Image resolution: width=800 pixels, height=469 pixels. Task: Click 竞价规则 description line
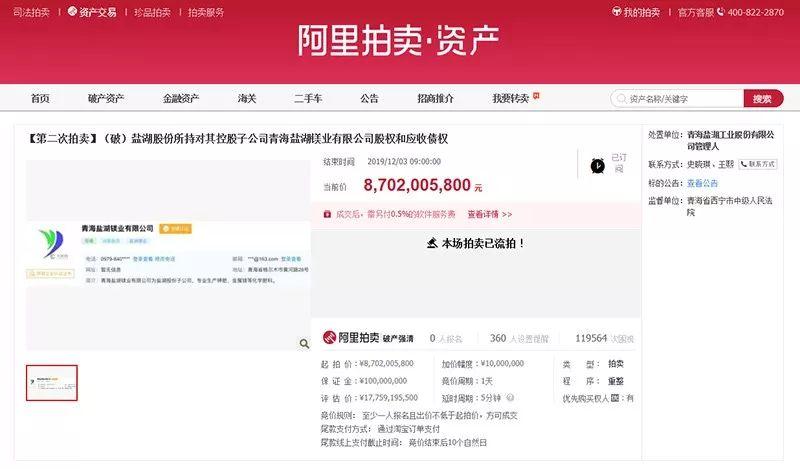click(x=419, y=415)
